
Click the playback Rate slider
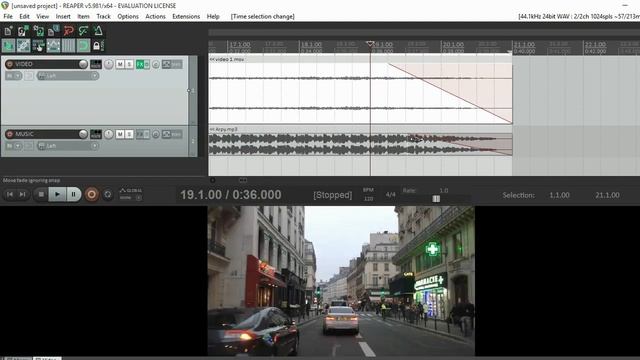436,199
